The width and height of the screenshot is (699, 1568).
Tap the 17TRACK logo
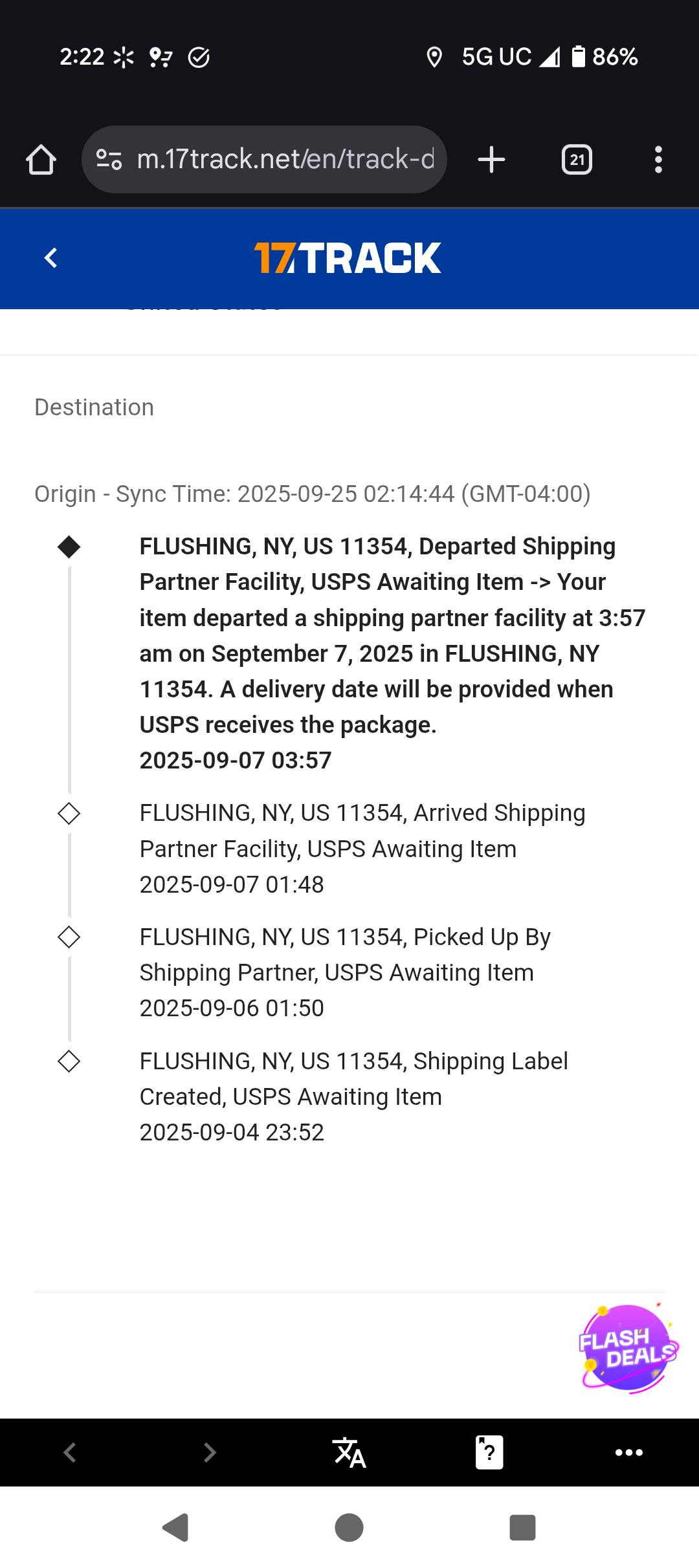pyautogui.click(x=348, y=258)
